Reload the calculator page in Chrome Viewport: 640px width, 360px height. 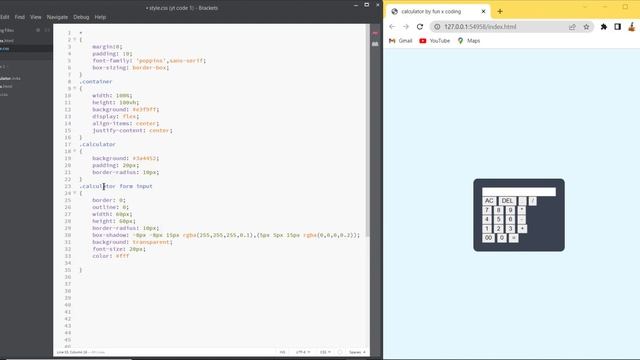point(420,27)
